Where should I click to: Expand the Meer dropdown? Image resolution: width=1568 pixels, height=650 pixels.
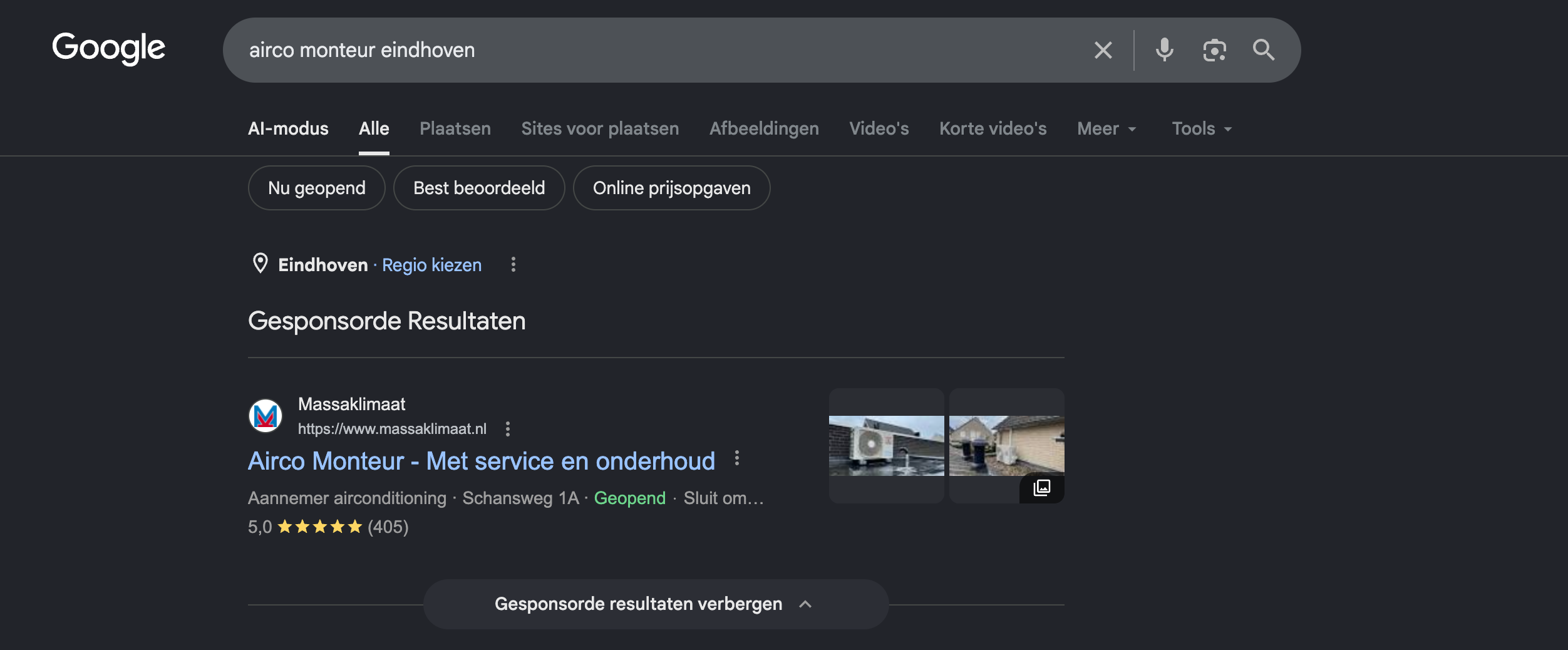coord(1106,128)
